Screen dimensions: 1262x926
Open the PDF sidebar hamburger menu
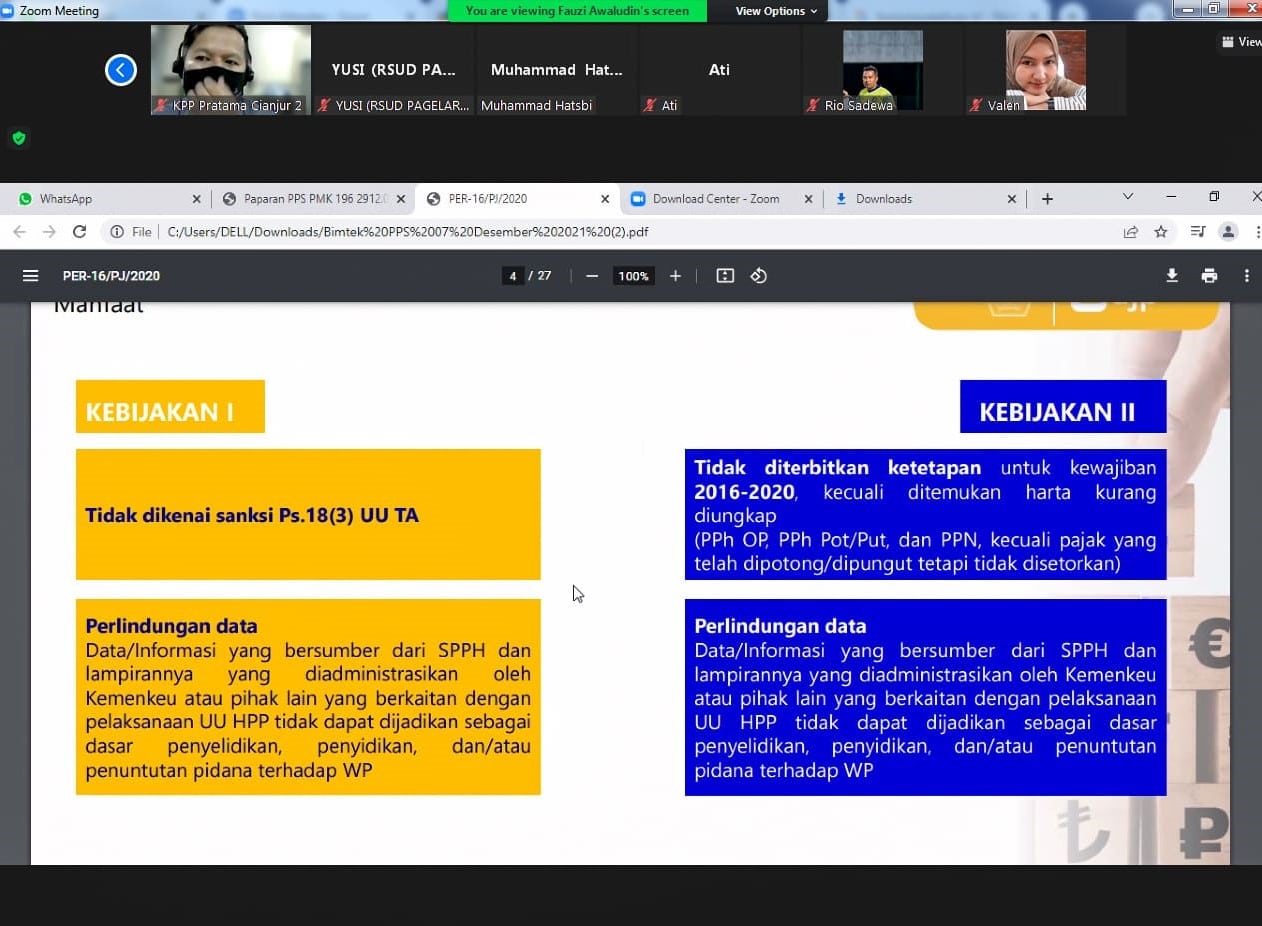click(x=31, y=276)
